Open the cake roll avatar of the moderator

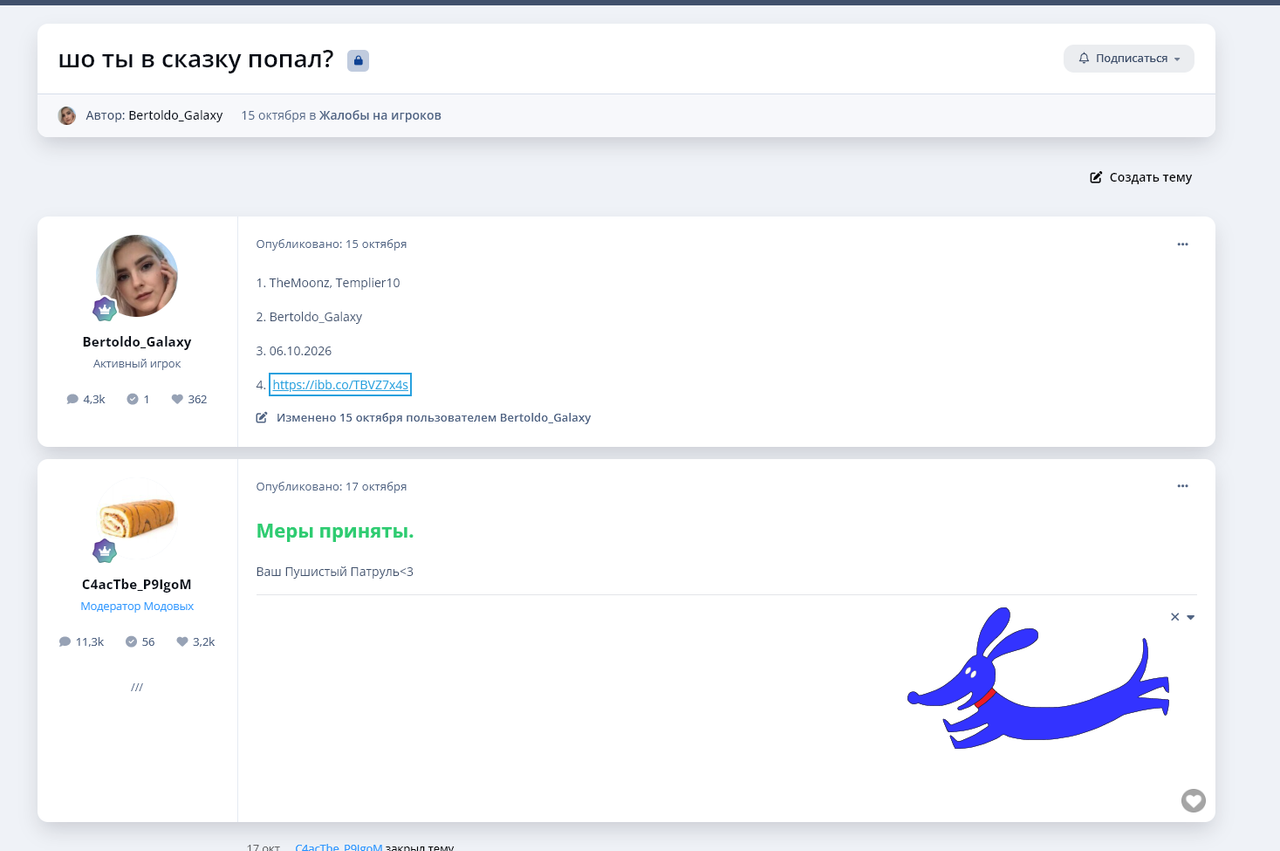point(137,518)
